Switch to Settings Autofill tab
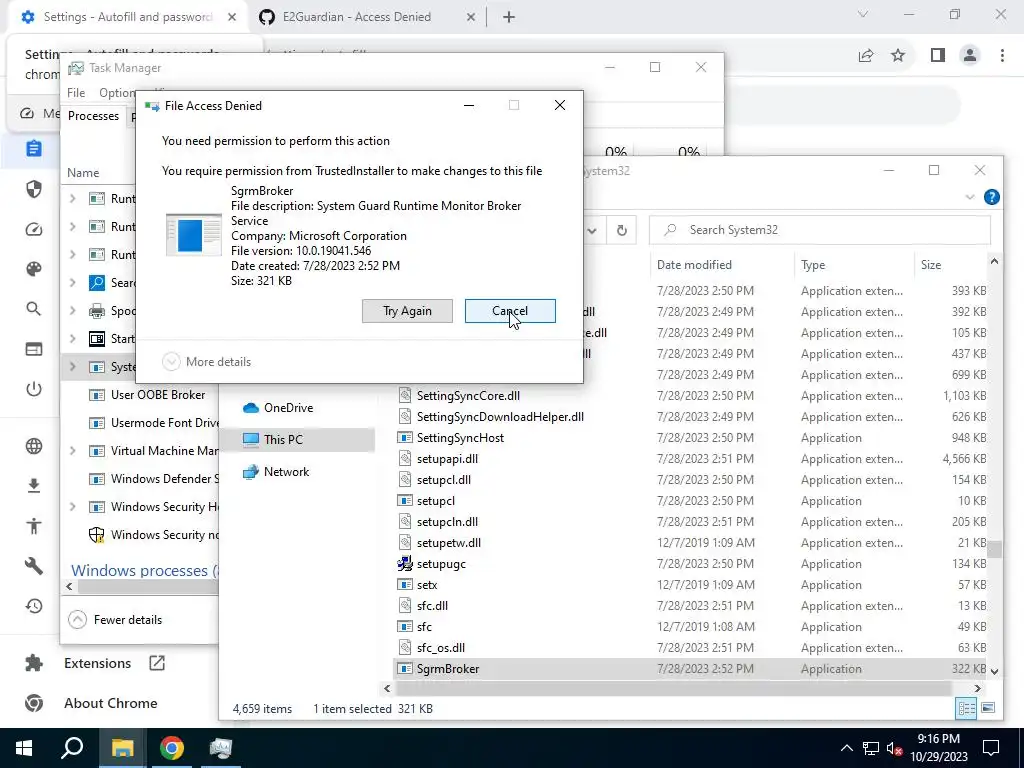Image resolution: width=1024 pixels, height=768 pixels. point(127,17)
